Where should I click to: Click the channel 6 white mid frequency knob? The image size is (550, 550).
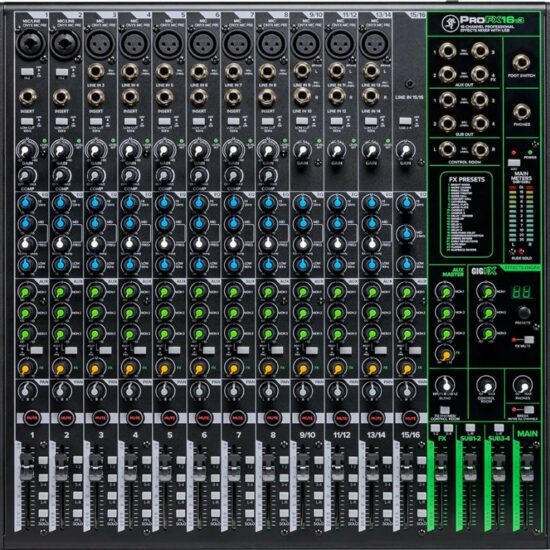coord(199,243)
